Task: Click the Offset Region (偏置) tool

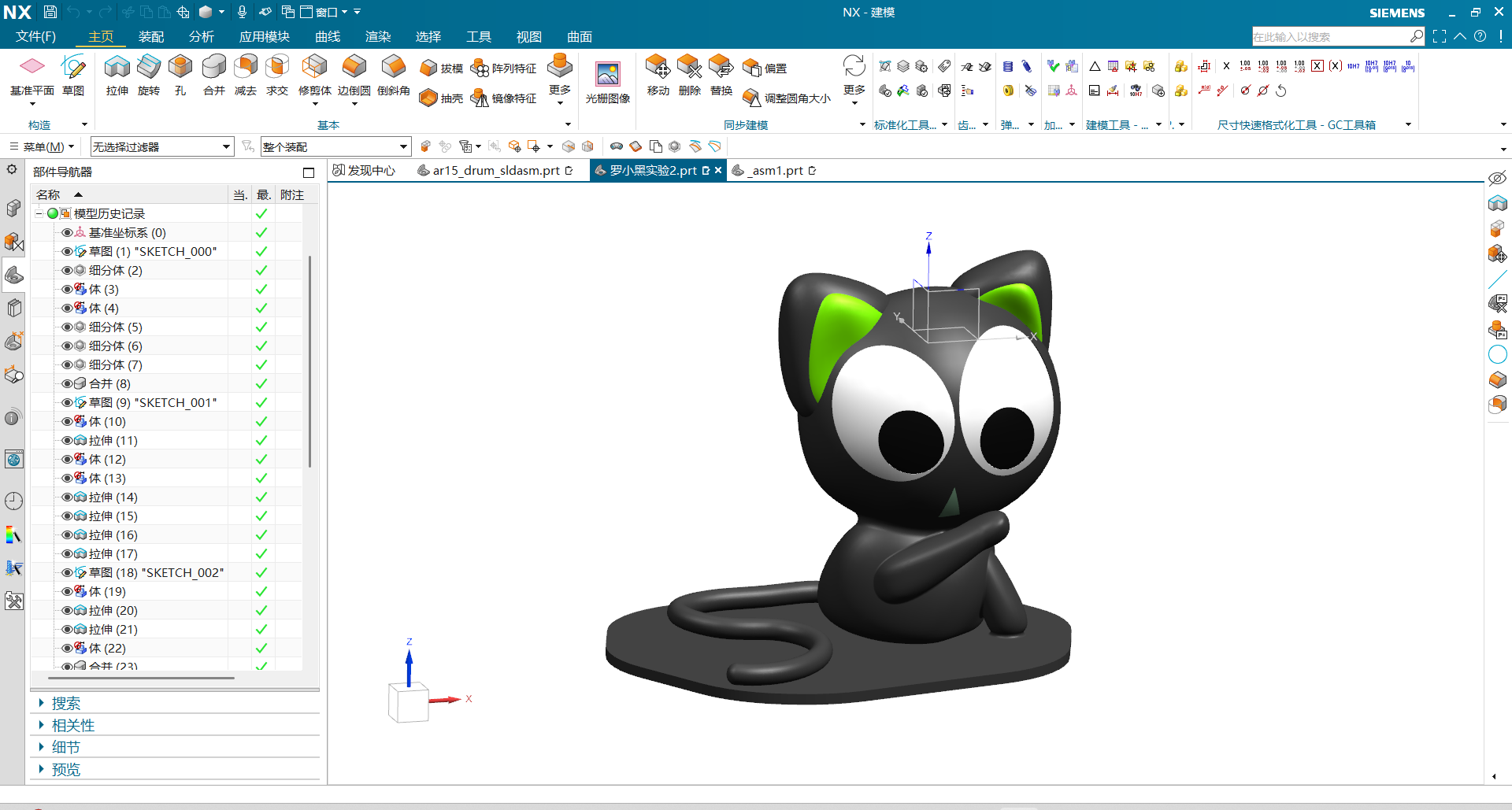Action: pyautogui.click(x=765, y=68)
